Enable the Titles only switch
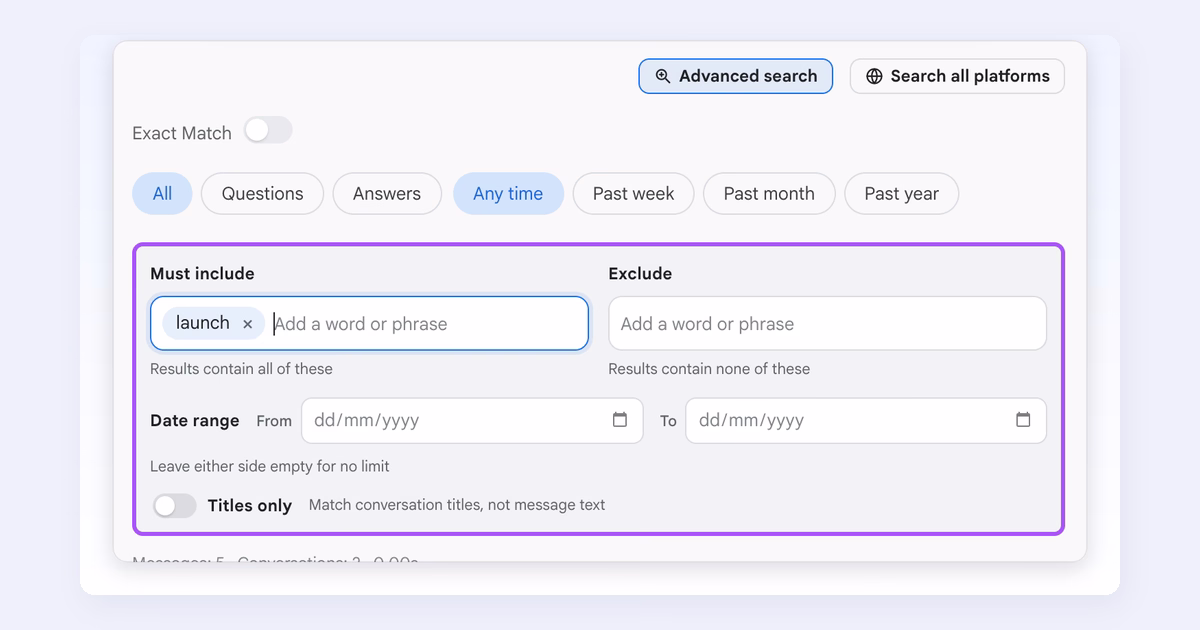 175,505
